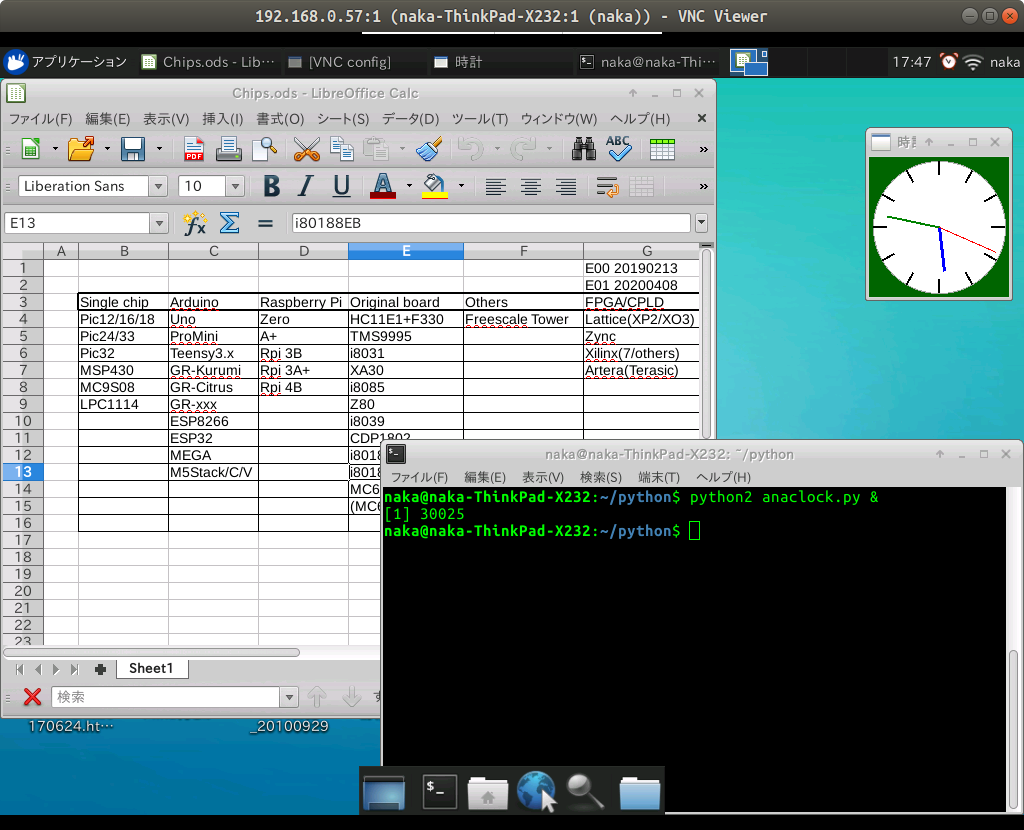Toggle center horizontally alignment
1024x830 pixels.
pos(530,187)
